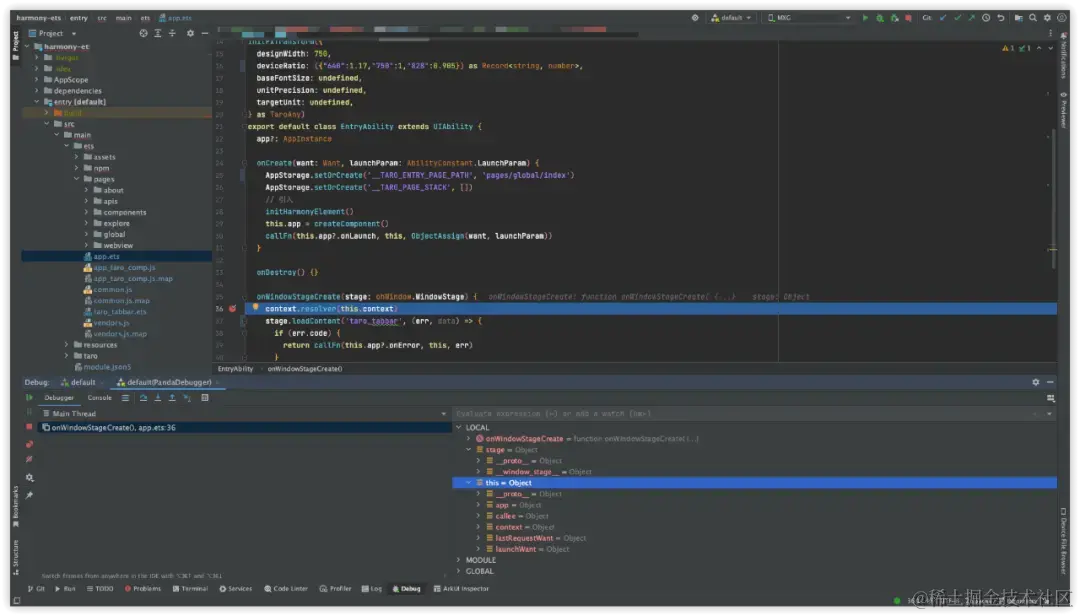This screenshot has height=616, width=1080.
Task: Stop debugging with red square in debug panel
Action: 29,427
